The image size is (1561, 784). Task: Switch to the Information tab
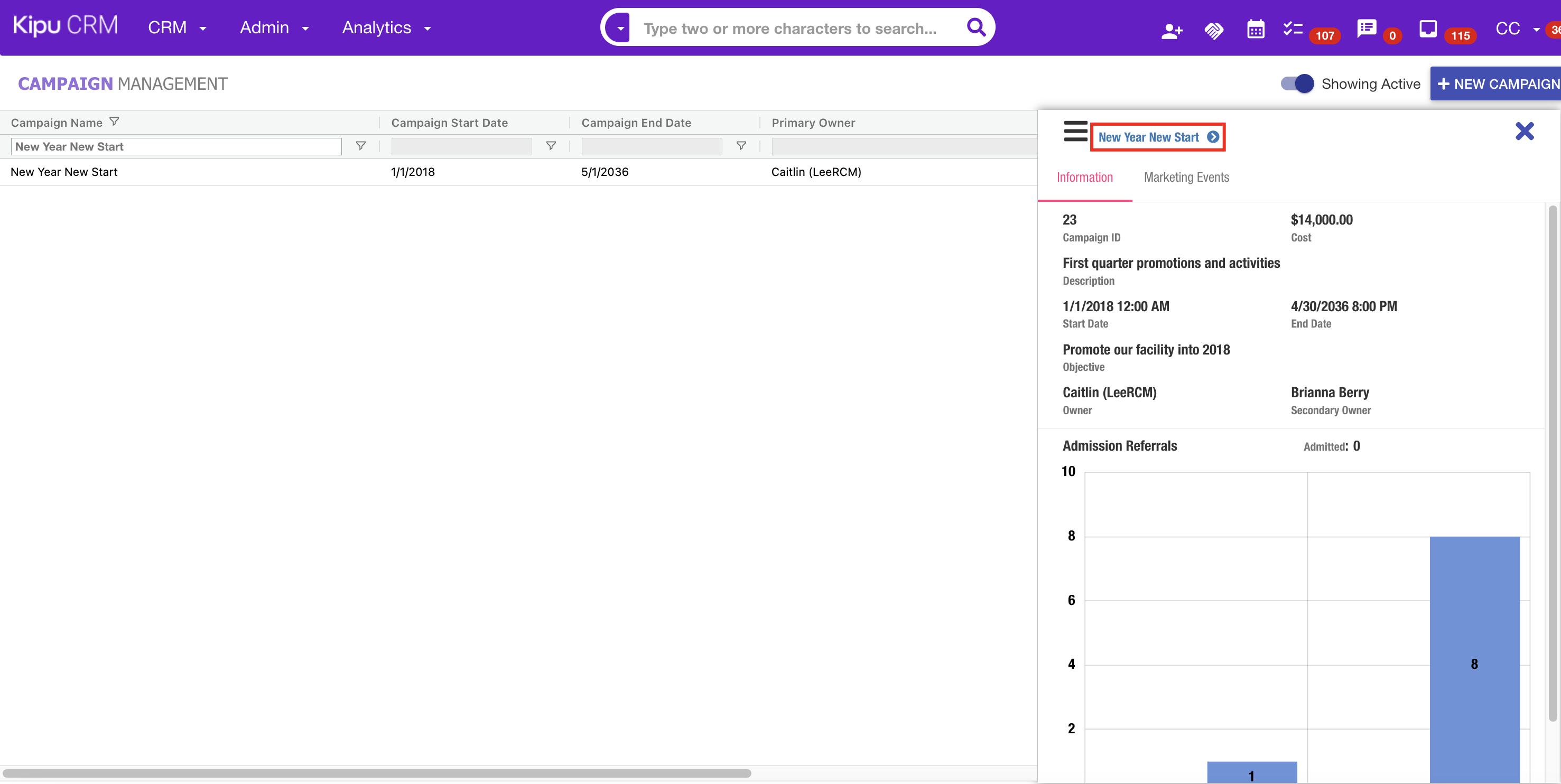1085,178
